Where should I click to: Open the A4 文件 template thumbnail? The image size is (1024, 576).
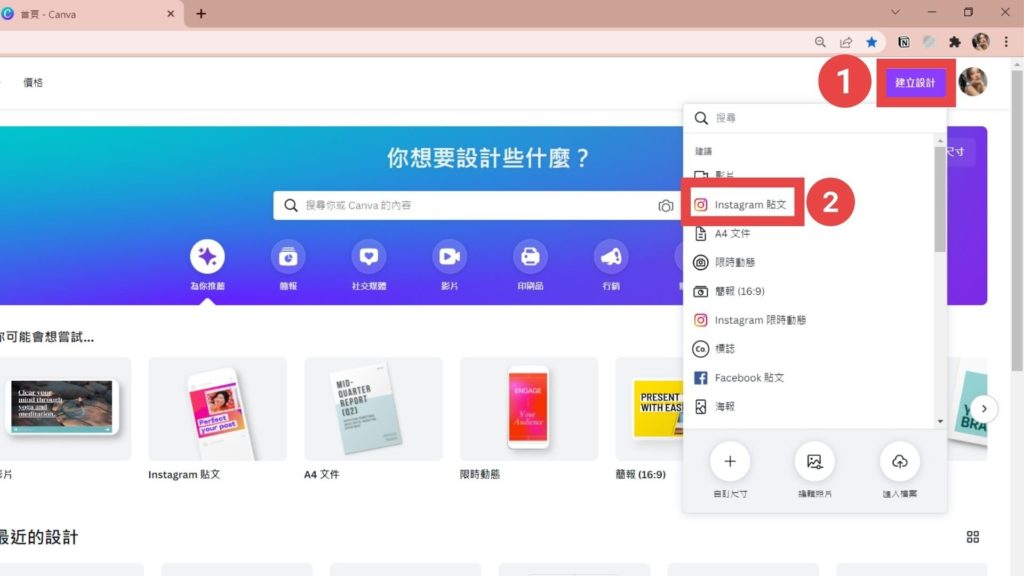coord(373,409)
